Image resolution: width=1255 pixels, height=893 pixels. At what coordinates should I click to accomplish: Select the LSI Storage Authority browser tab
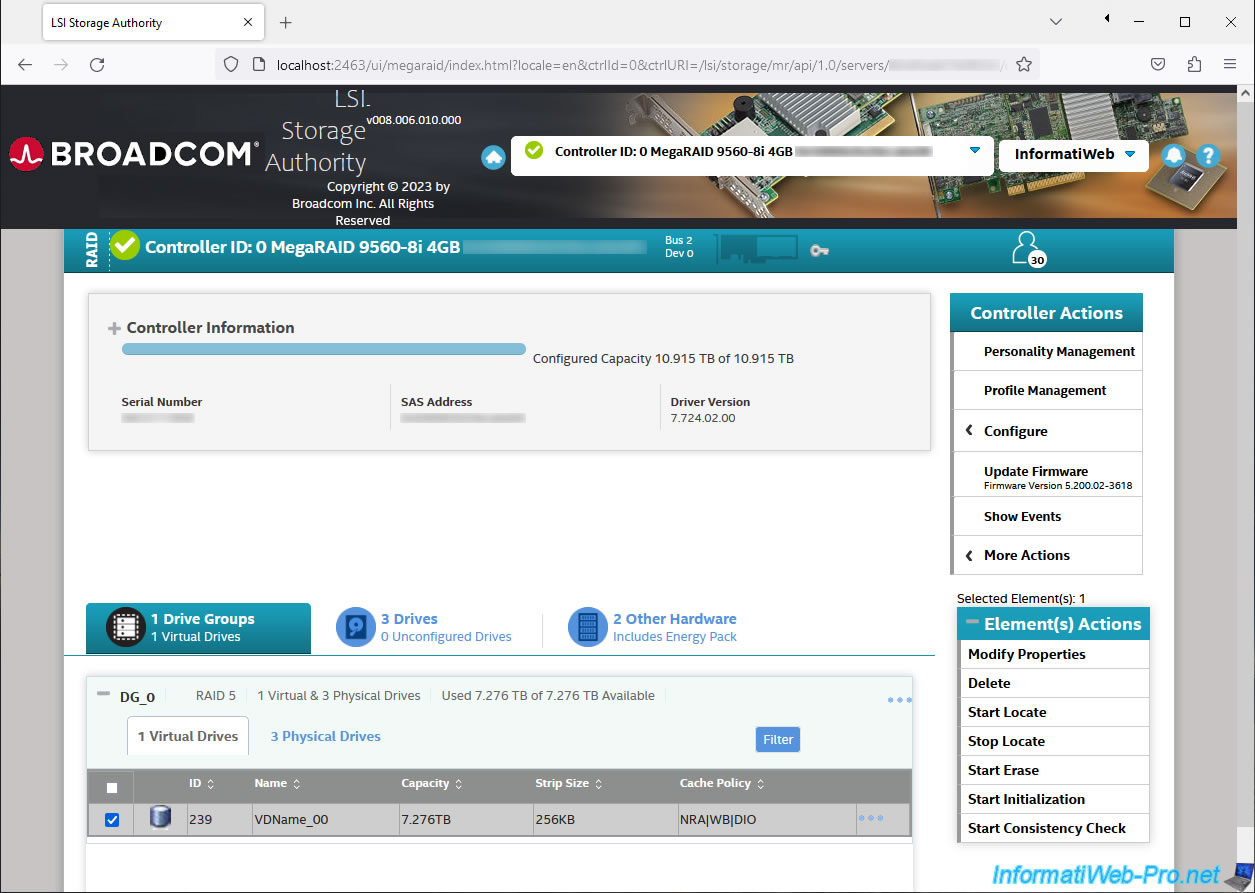click(x=151, y=22)
